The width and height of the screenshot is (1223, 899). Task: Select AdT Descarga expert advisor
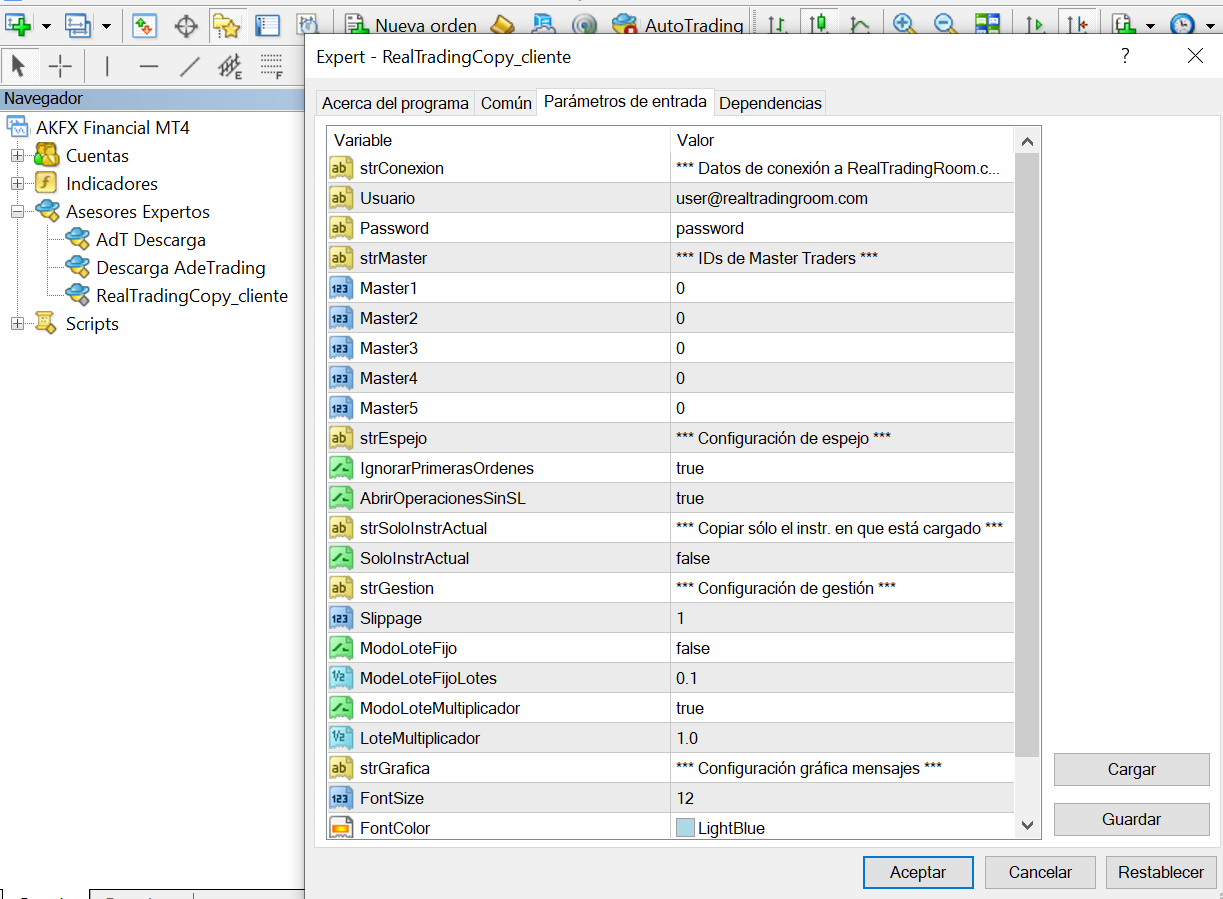[x=151, y=240]
